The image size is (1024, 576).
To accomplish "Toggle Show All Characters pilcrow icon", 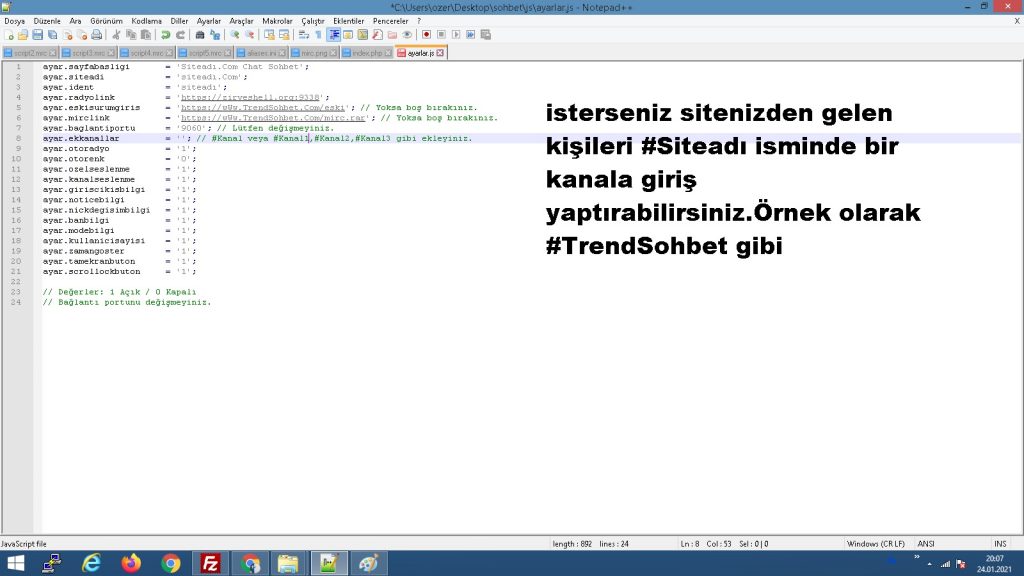I will (318, 35).
